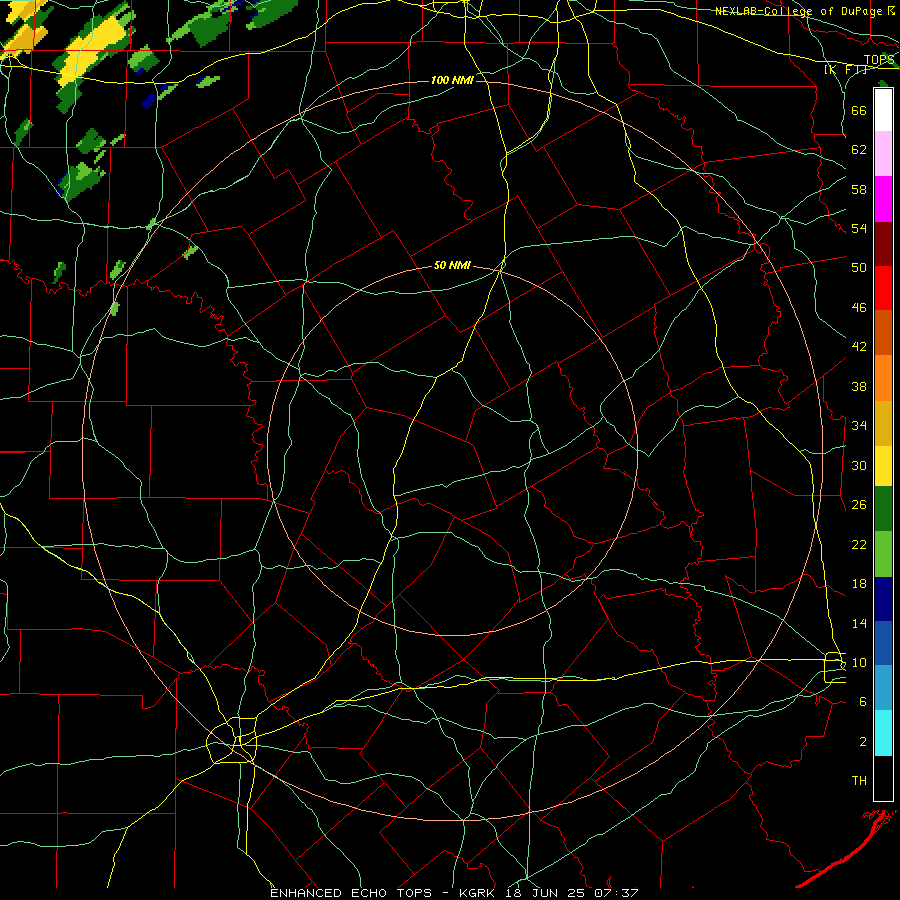Click the cyan 2-6 kft legend swatch
This screenshot has width=900, height=900.
[x=883, y=733]
